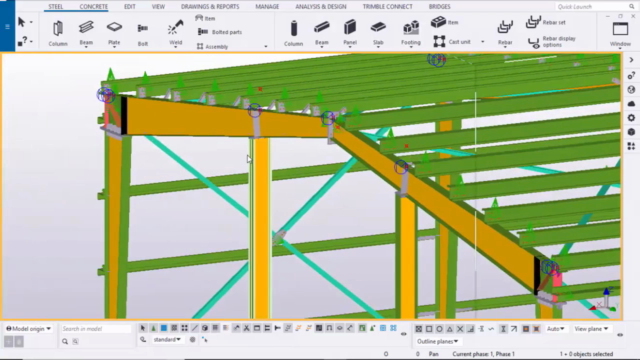Open the MANAGE ribbon tab
The image size is (640, 360).
[x=267, y=7]
